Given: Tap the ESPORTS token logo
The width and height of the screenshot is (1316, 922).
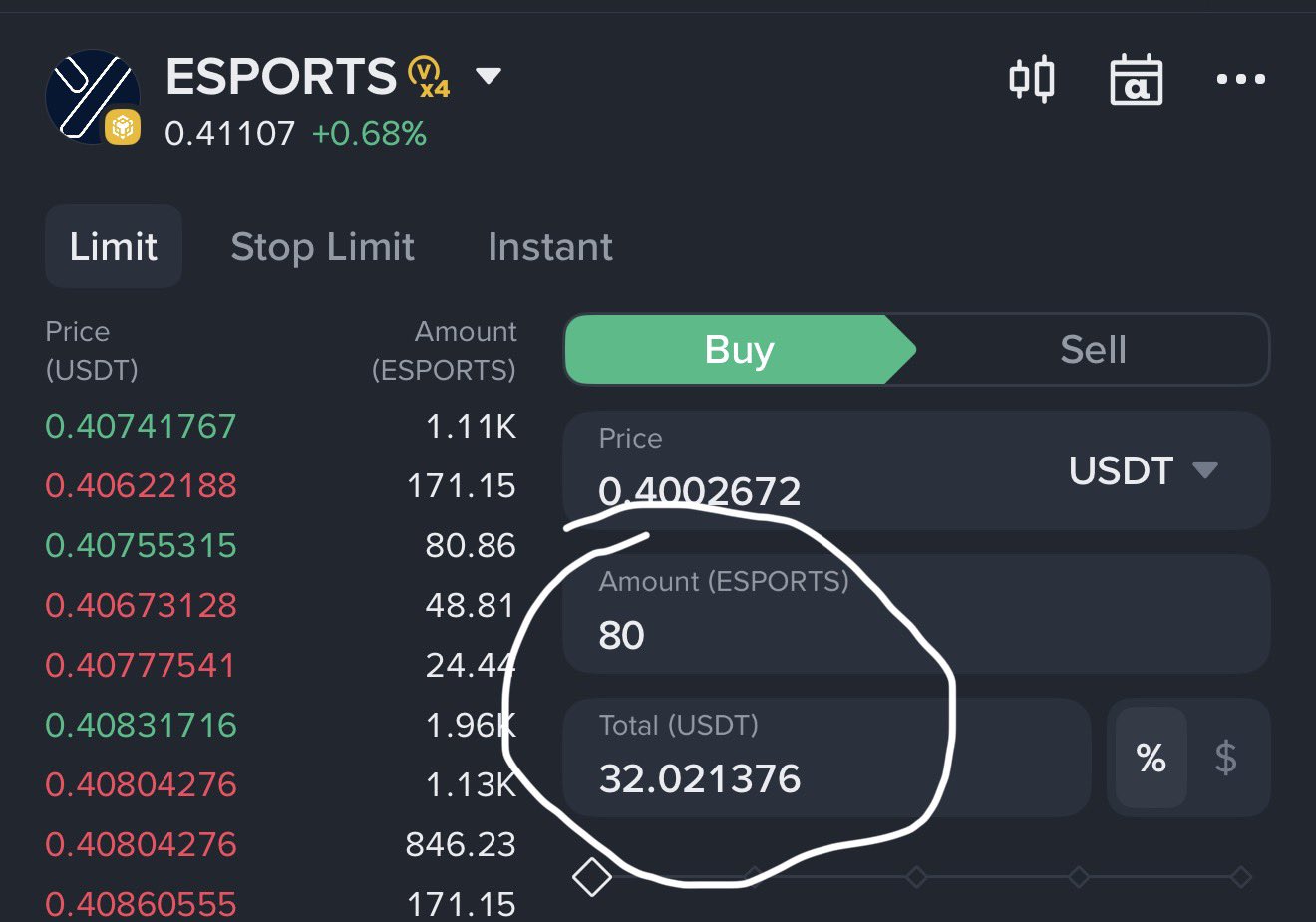Looking at the screenshot, I should (x=93, y=98).
